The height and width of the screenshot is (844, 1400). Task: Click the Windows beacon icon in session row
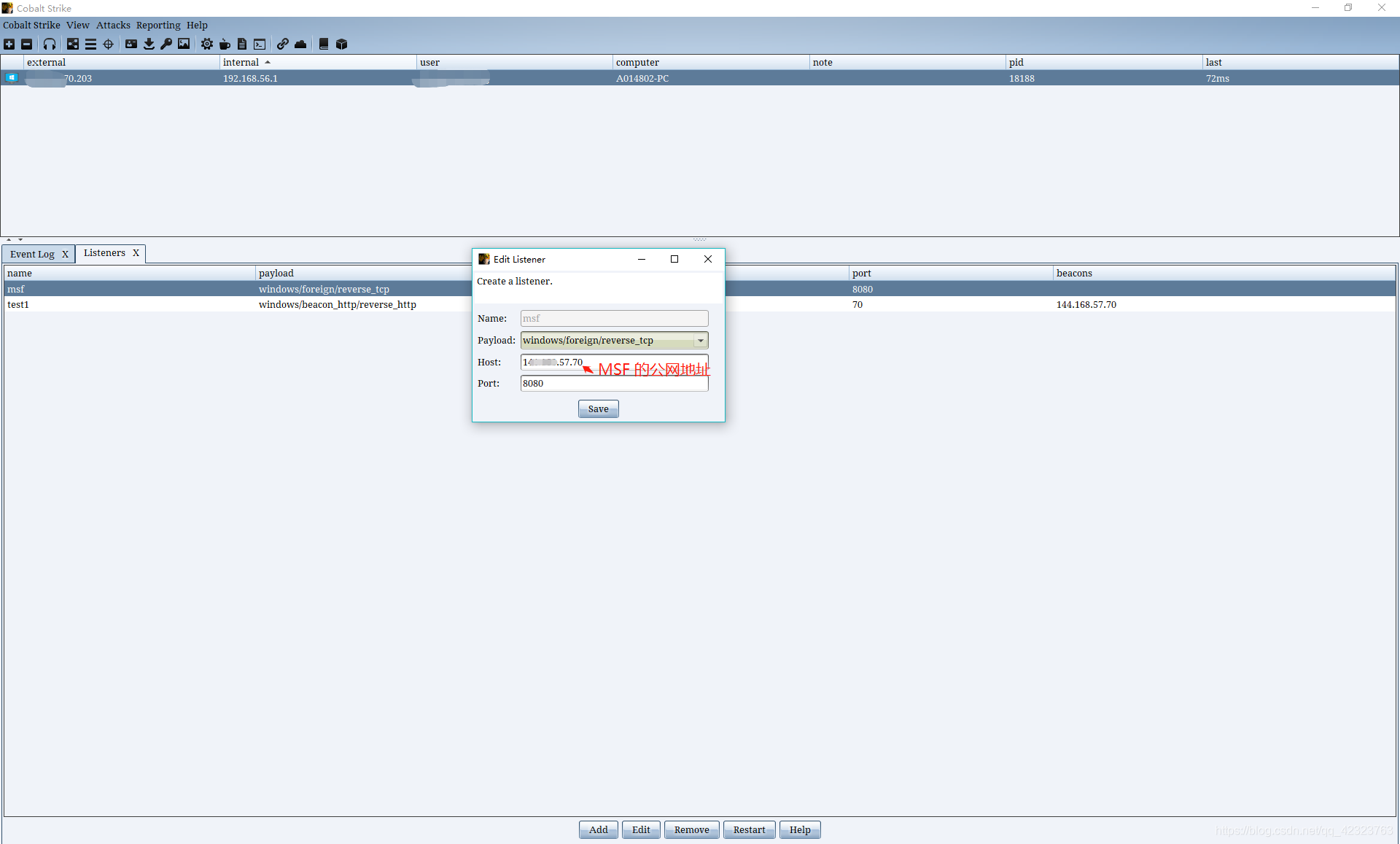[12, 78]
